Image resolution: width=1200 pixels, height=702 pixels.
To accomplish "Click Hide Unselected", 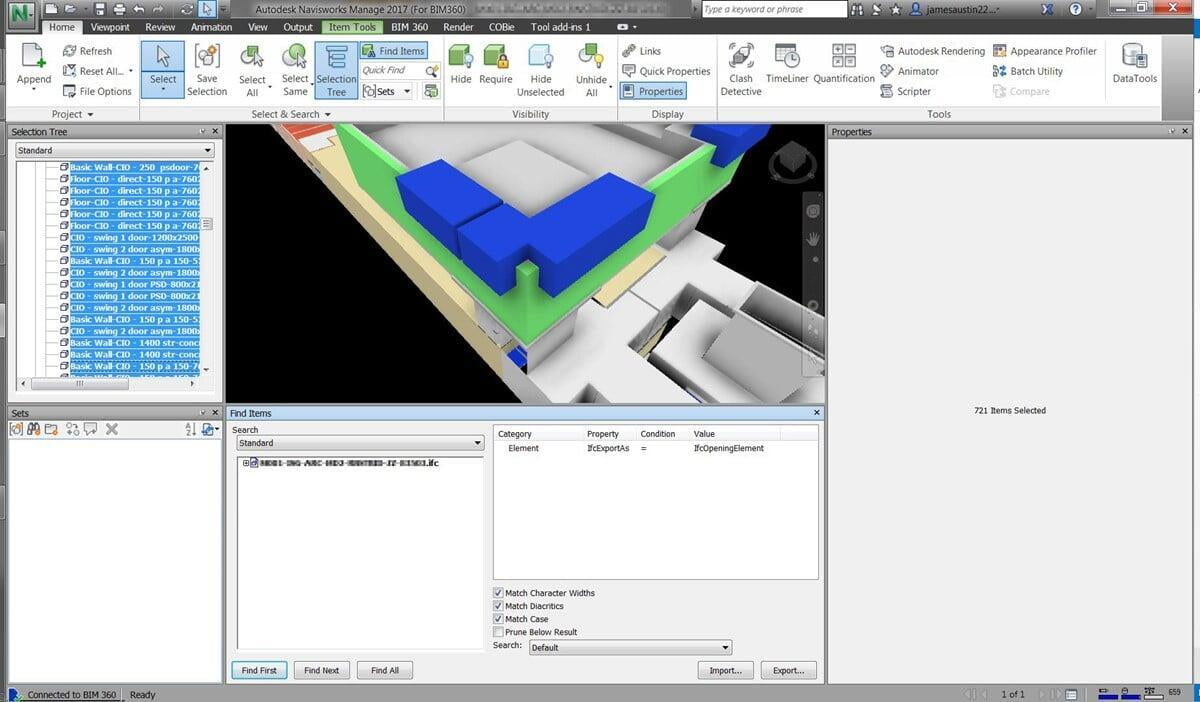I will (541, 70).
